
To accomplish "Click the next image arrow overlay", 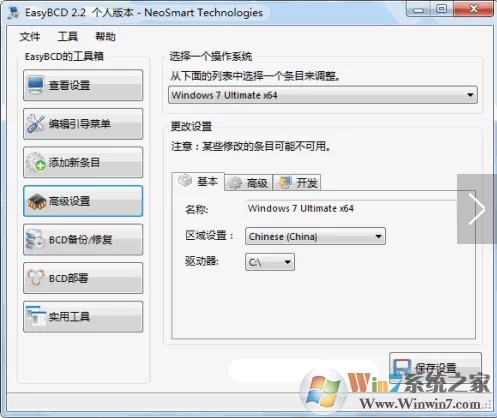I will click(477, 209).
